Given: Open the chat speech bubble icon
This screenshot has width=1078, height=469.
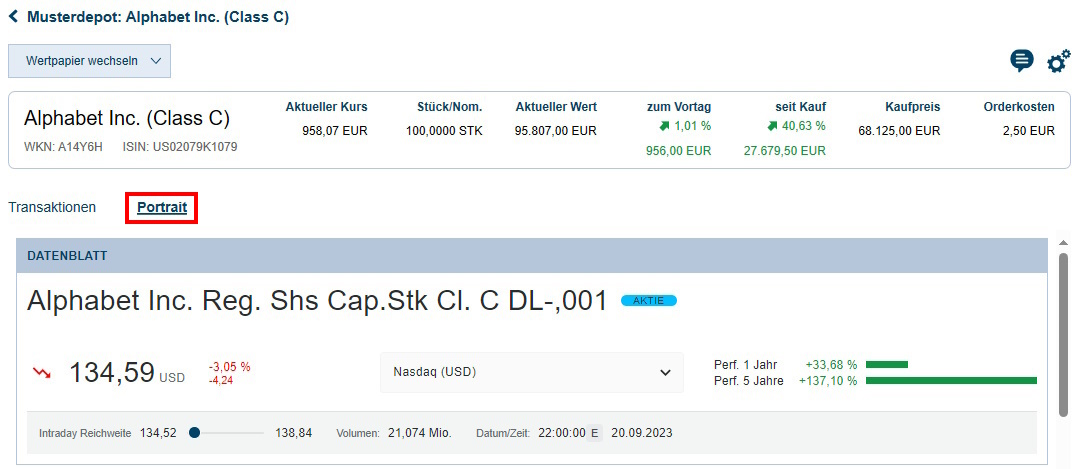Looking at the screenshot, I should tap(1022, 61).
